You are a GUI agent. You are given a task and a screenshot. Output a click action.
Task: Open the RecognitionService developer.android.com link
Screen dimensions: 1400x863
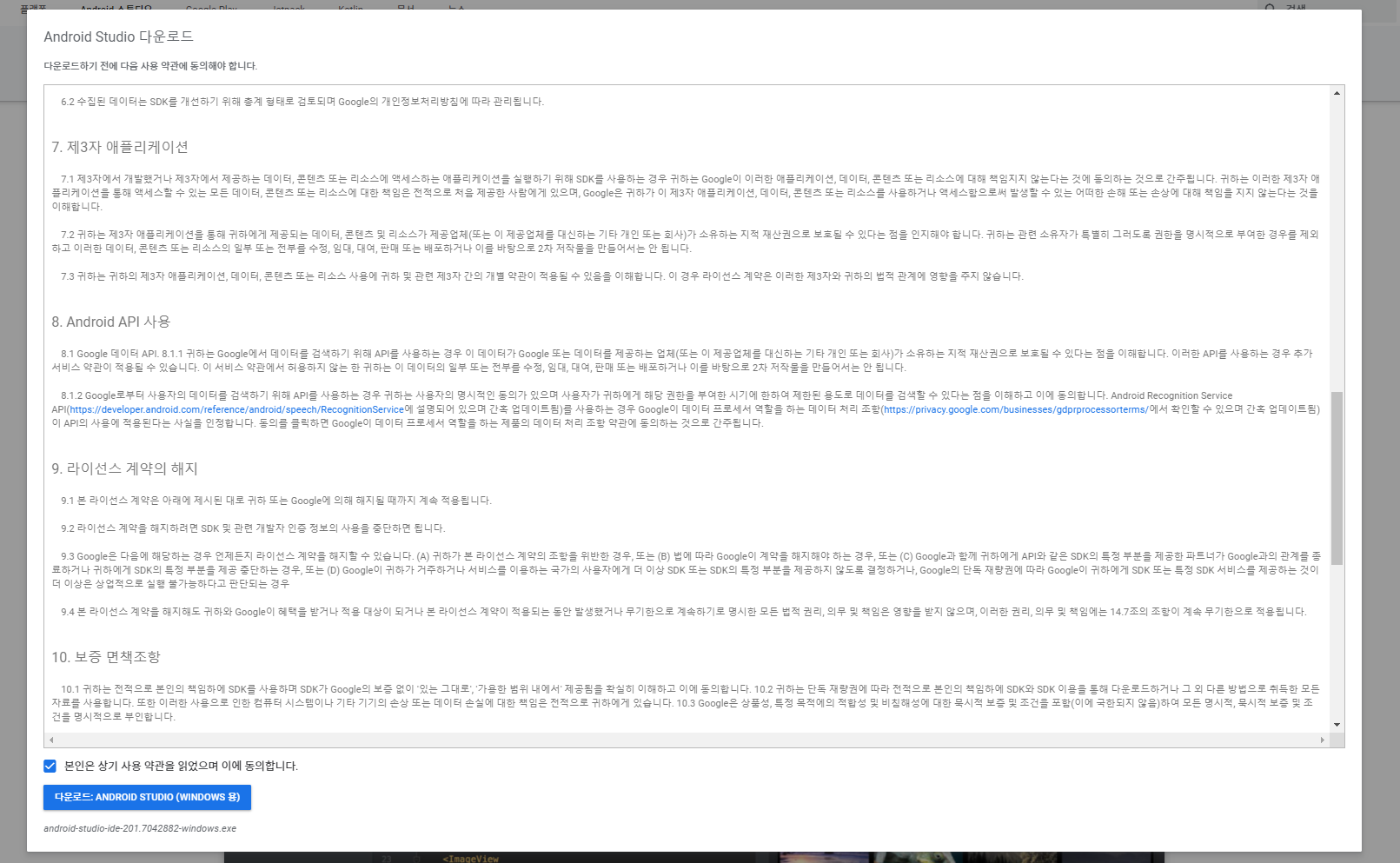coord(236,409)
